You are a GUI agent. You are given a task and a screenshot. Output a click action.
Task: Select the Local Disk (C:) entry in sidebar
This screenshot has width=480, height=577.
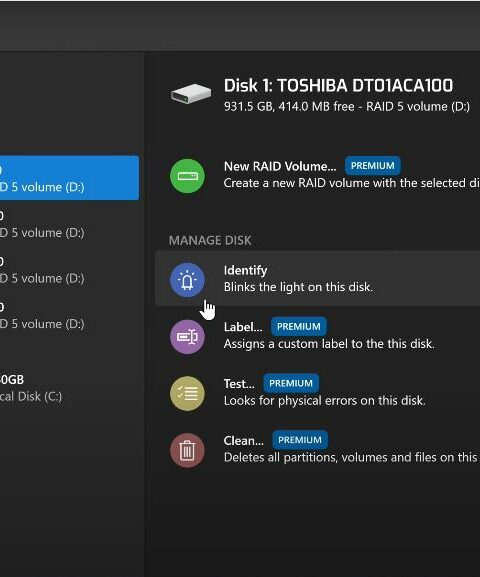click(x=70, y=388)
